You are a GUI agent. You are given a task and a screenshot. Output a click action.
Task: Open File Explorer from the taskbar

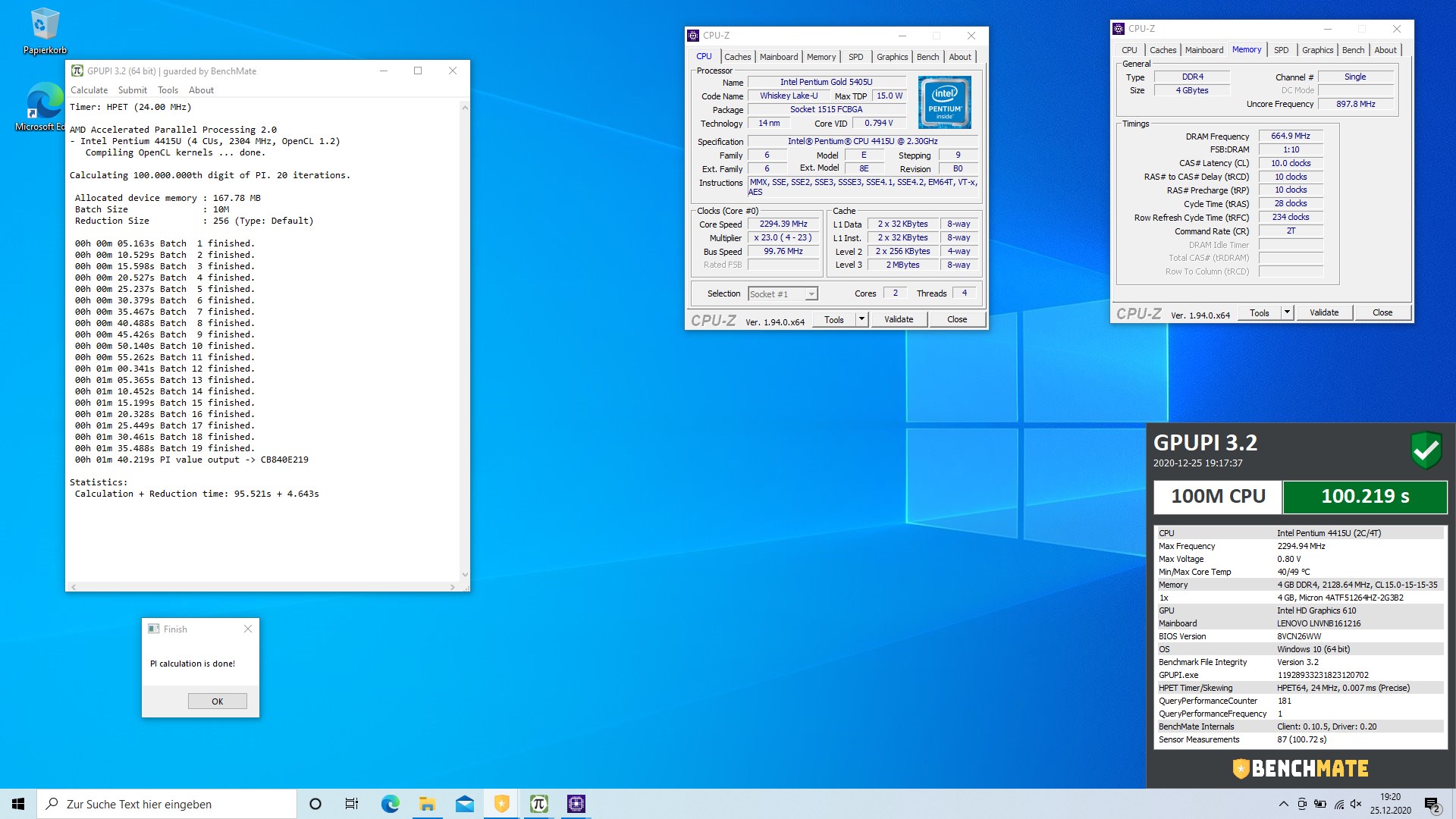tap(427, 804)
